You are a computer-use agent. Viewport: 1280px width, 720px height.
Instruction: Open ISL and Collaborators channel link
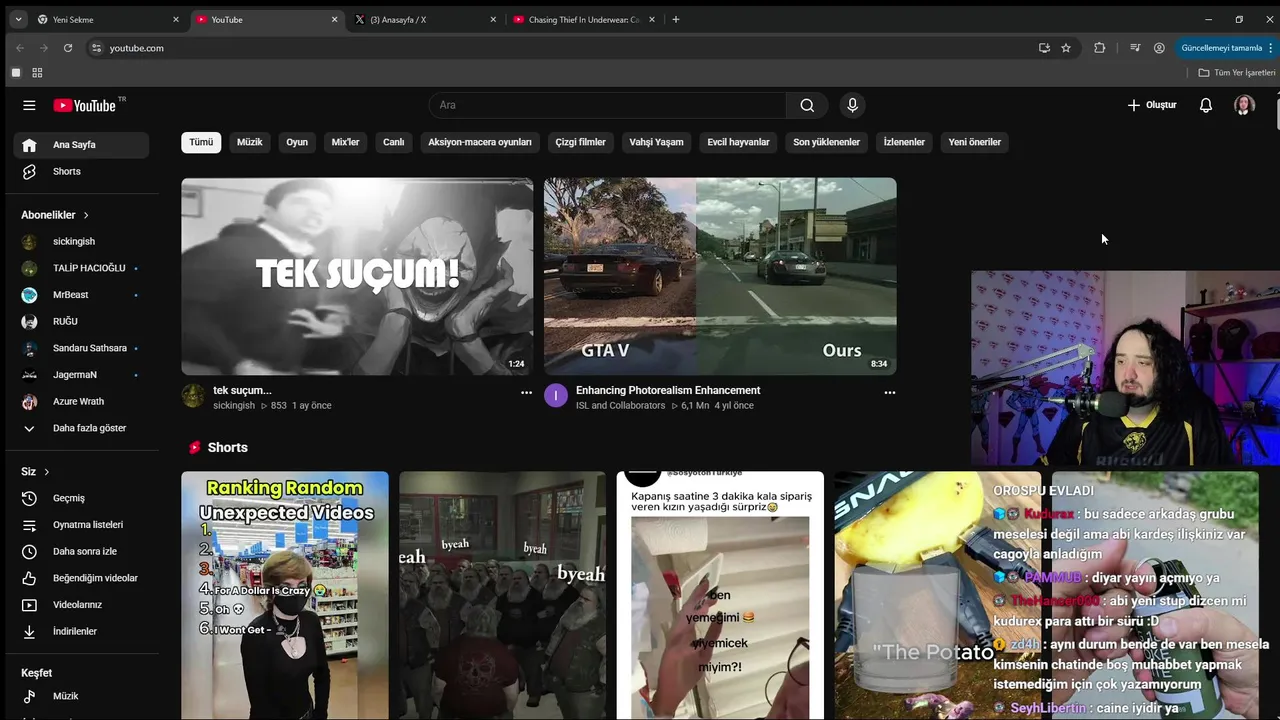coord(620,406)
